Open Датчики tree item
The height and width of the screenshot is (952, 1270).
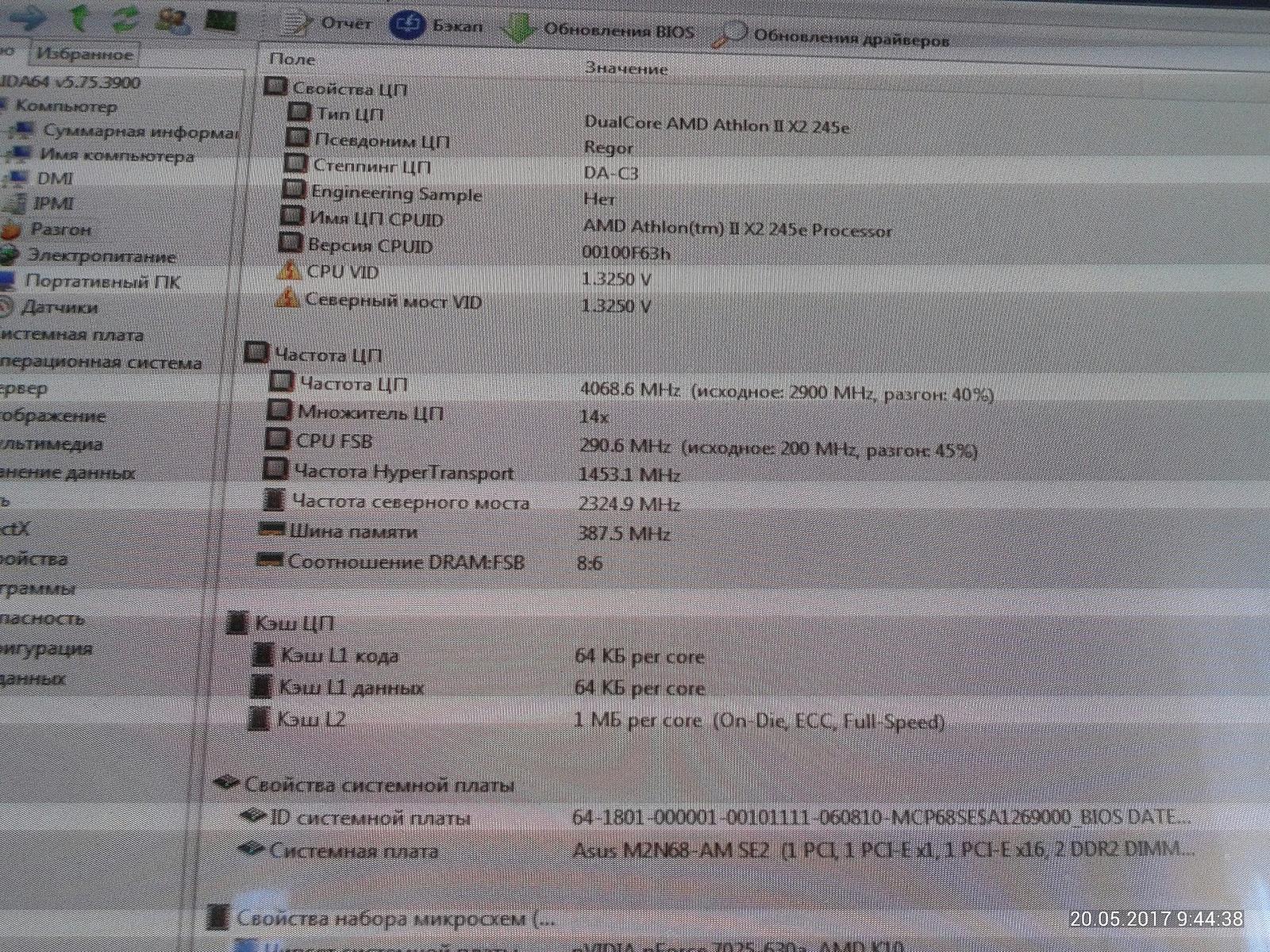(60, 307)
